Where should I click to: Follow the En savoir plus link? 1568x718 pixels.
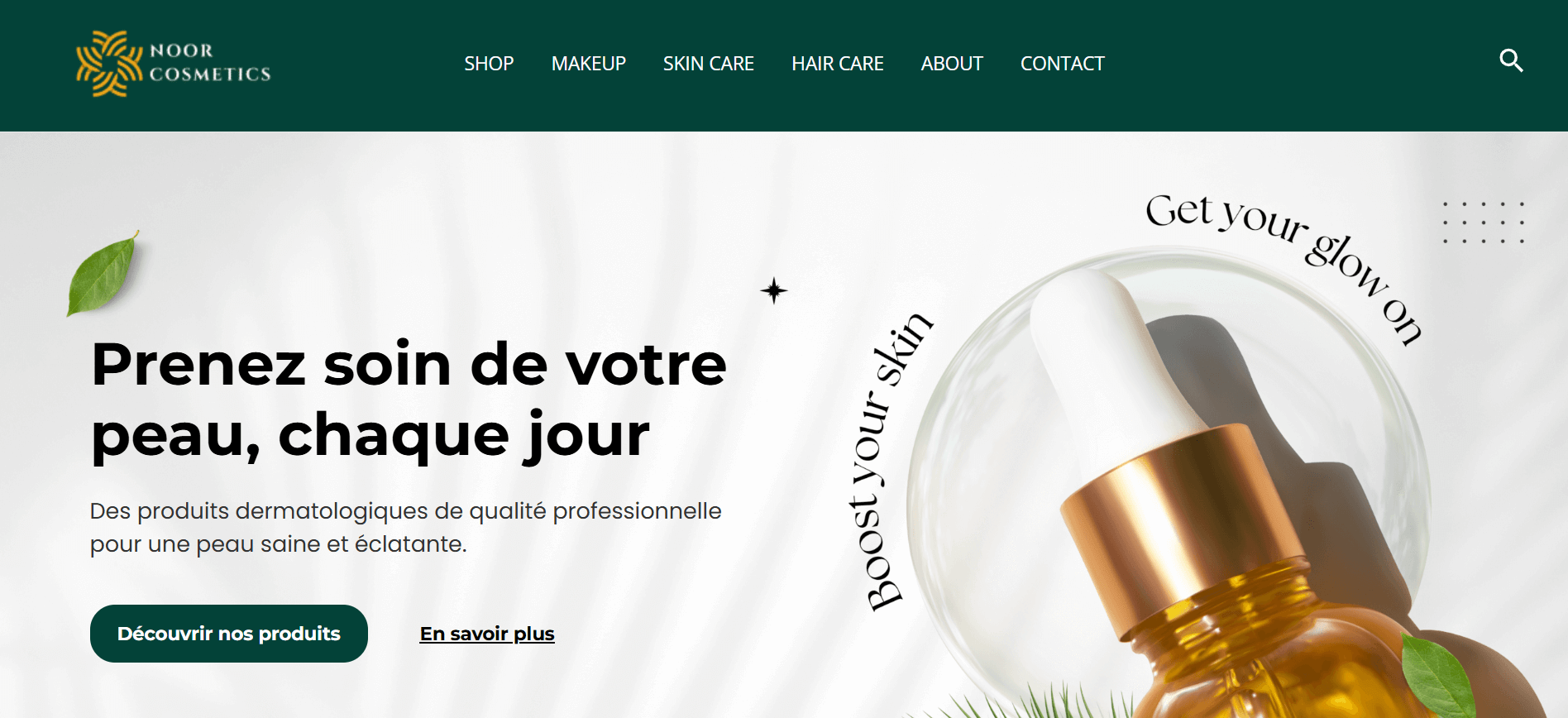(x=487, y=634)
